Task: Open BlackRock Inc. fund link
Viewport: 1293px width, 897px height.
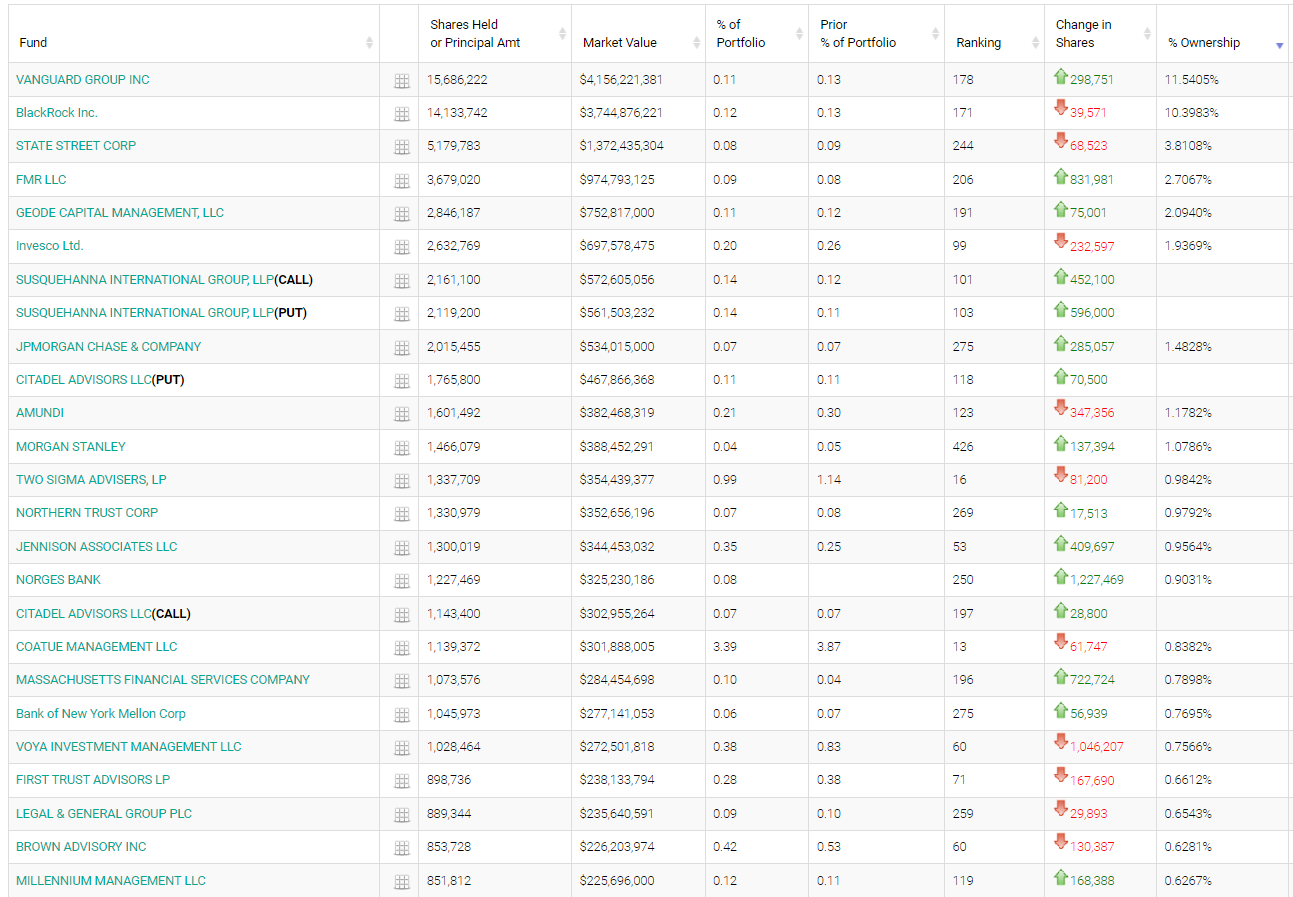Action: (57, 113)
